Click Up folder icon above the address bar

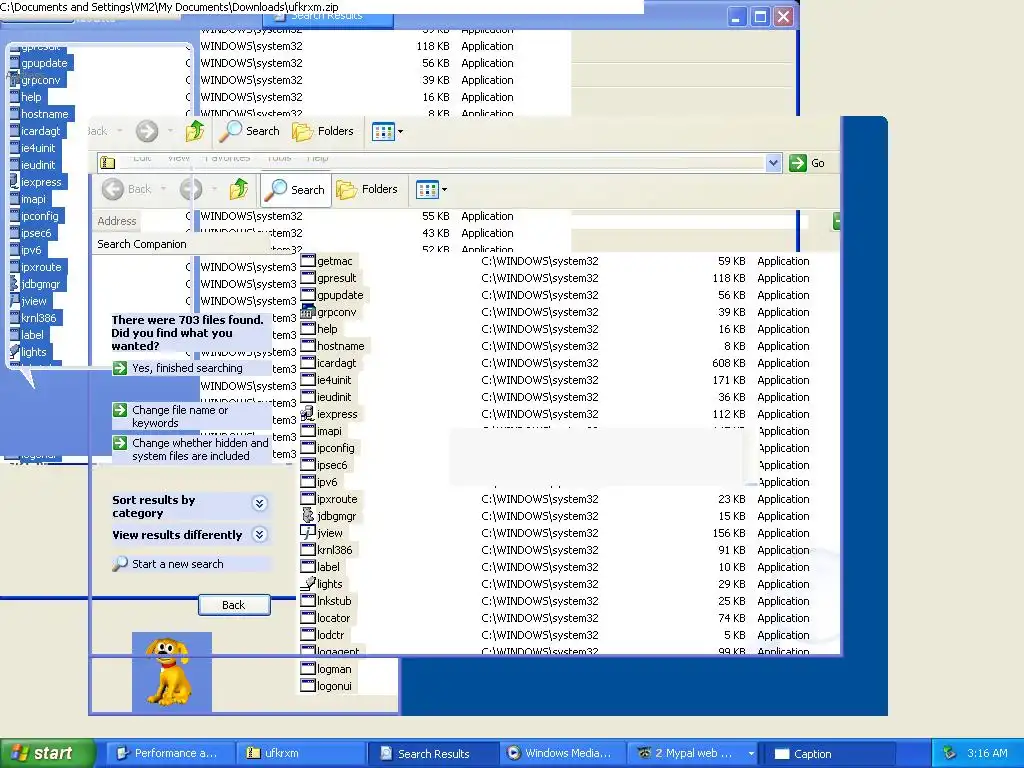(x=195, y=131)
